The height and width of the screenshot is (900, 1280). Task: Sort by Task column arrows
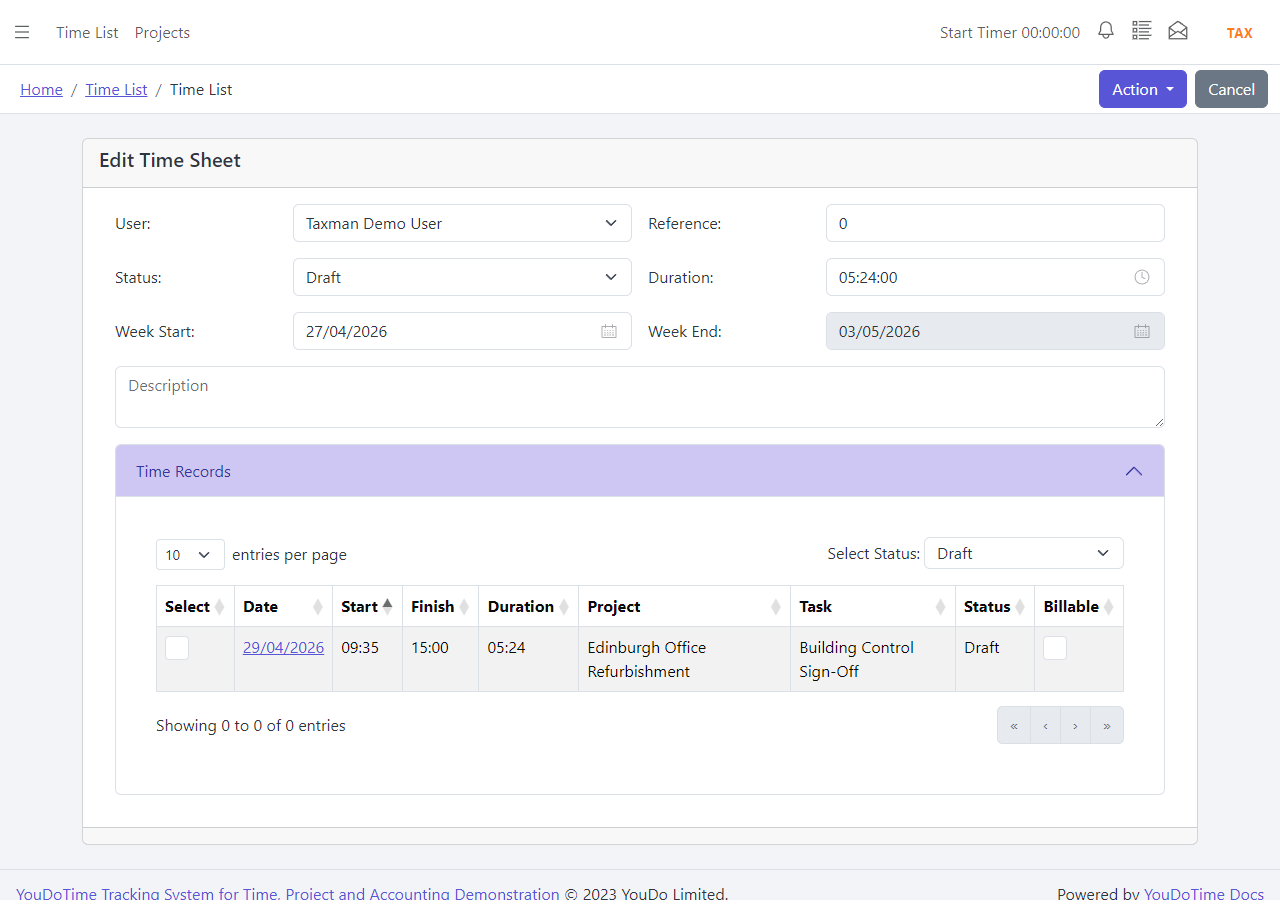click(941, 606)
